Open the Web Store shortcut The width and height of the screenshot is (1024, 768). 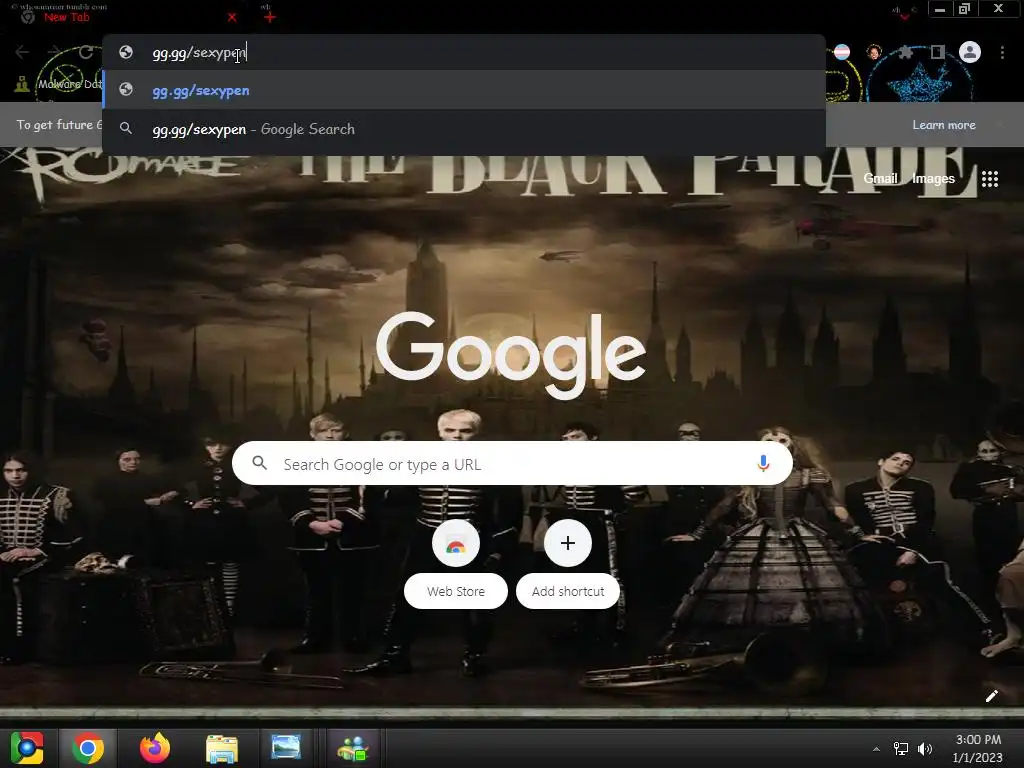click(x=456, y=565)
